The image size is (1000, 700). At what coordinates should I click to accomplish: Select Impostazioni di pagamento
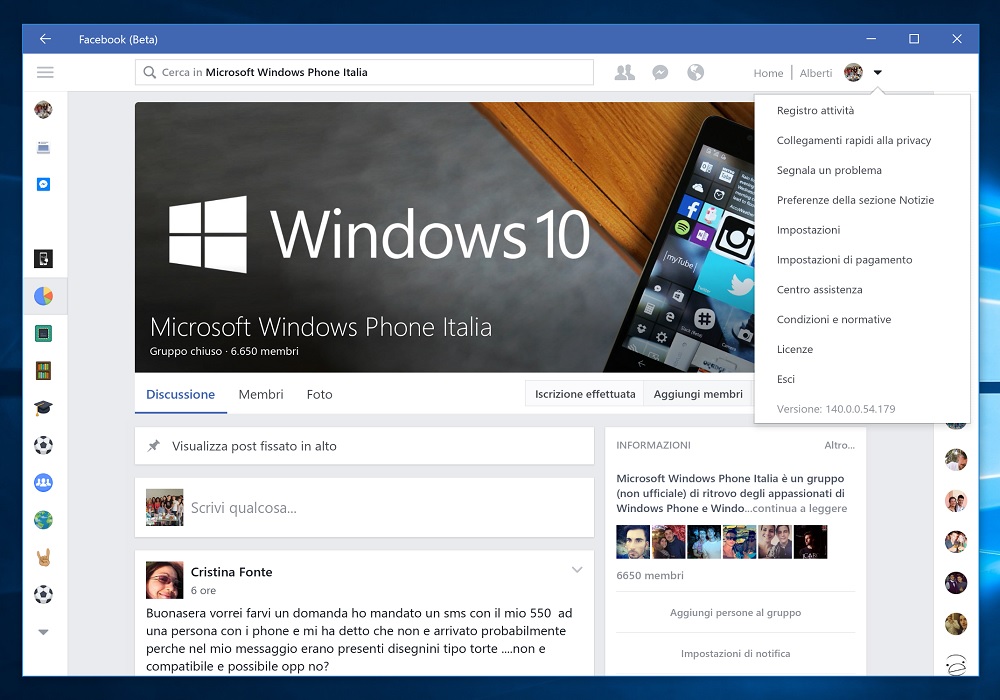pos(844,260)
